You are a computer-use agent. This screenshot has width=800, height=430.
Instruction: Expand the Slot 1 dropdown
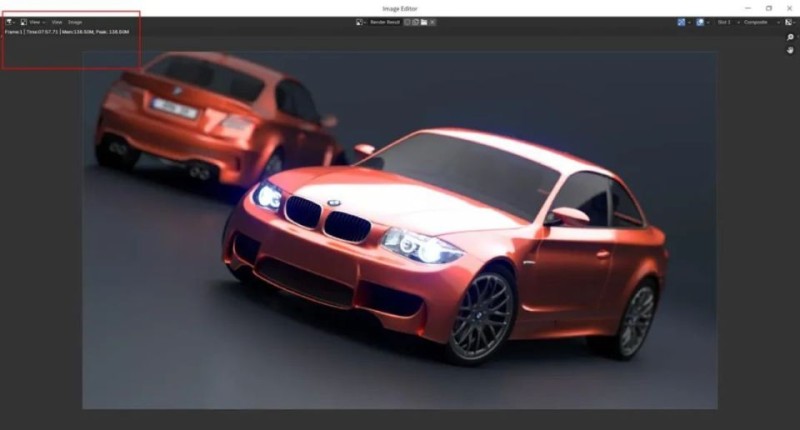(x=724, y=21)
